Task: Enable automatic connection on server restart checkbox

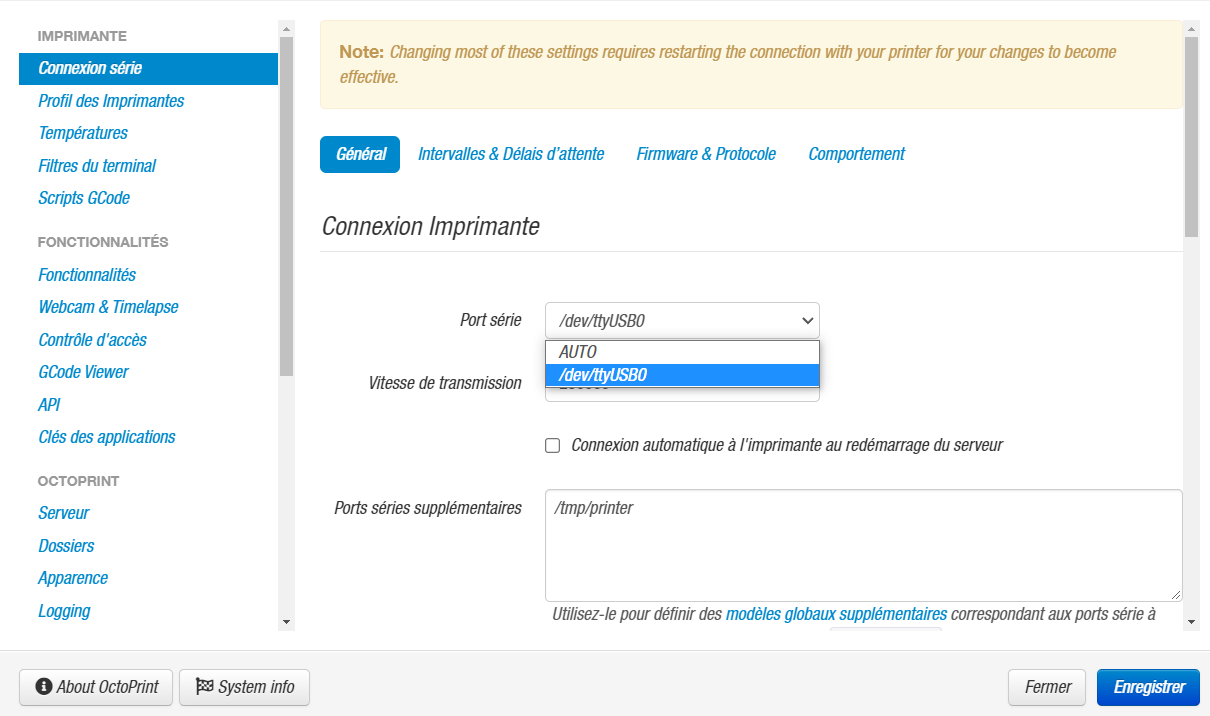Action: tap(552, 445)
